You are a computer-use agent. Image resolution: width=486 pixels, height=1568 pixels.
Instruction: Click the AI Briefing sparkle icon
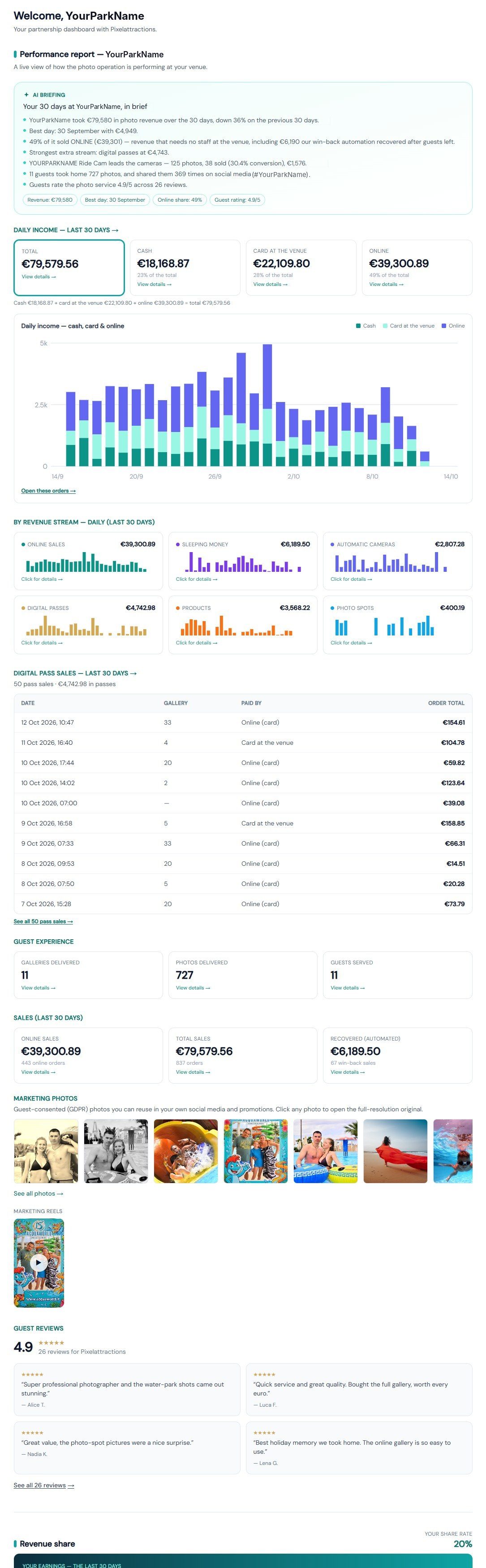pos(26,95)
